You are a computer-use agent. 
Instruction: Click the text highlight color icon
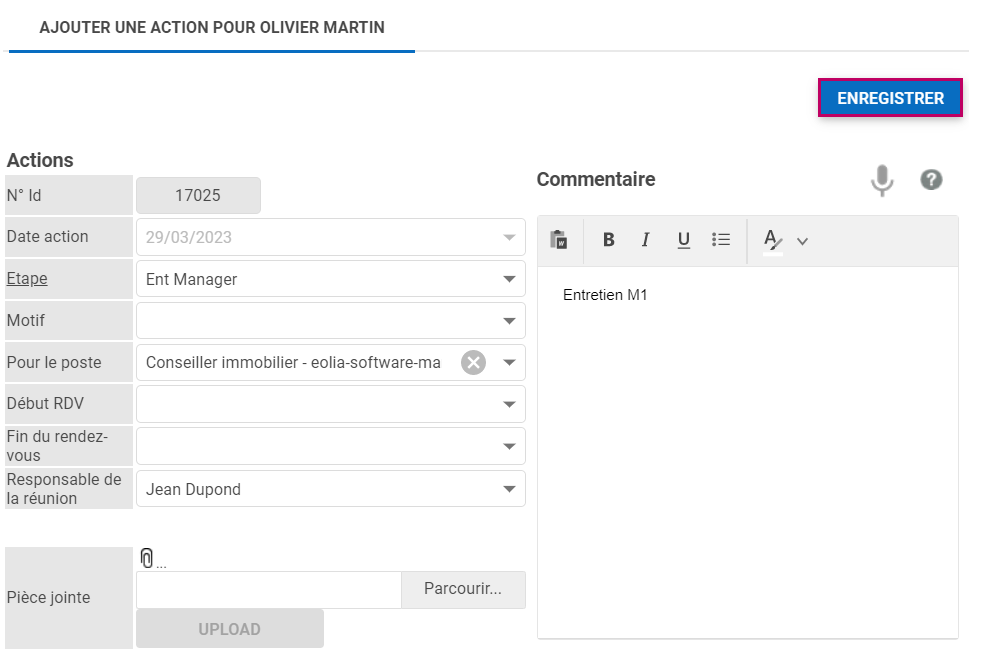tap(772, 240)
